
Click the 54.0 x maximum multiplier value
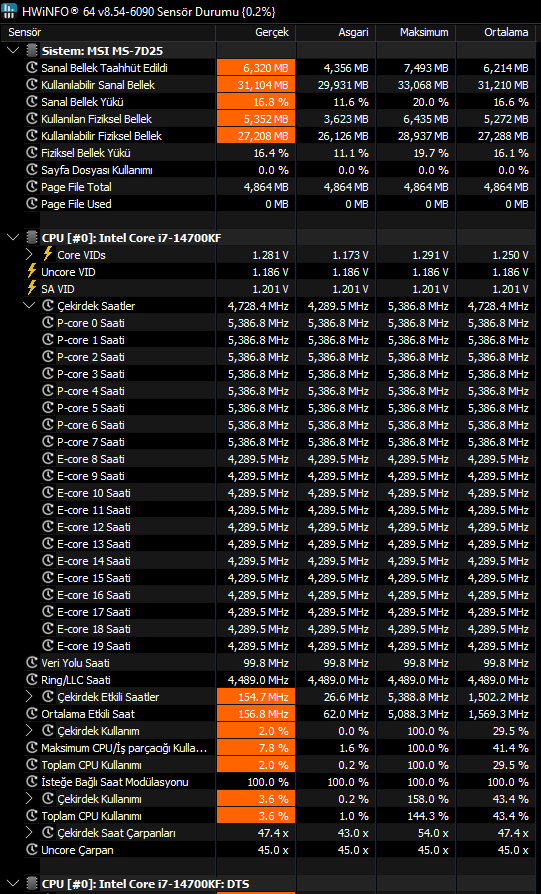coord(433,833)
